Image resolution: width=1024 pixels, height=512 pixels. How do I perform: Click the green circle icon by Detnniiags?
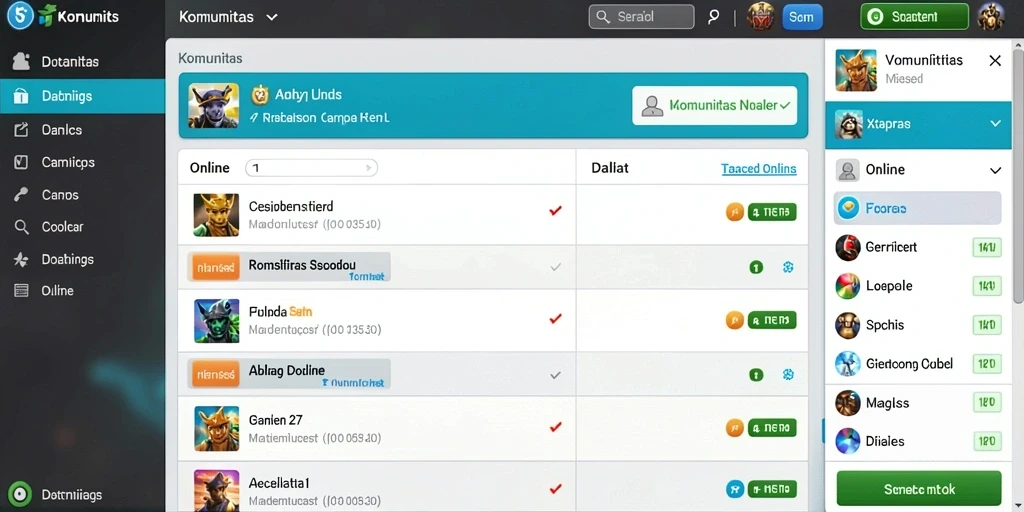coord(20,494)
